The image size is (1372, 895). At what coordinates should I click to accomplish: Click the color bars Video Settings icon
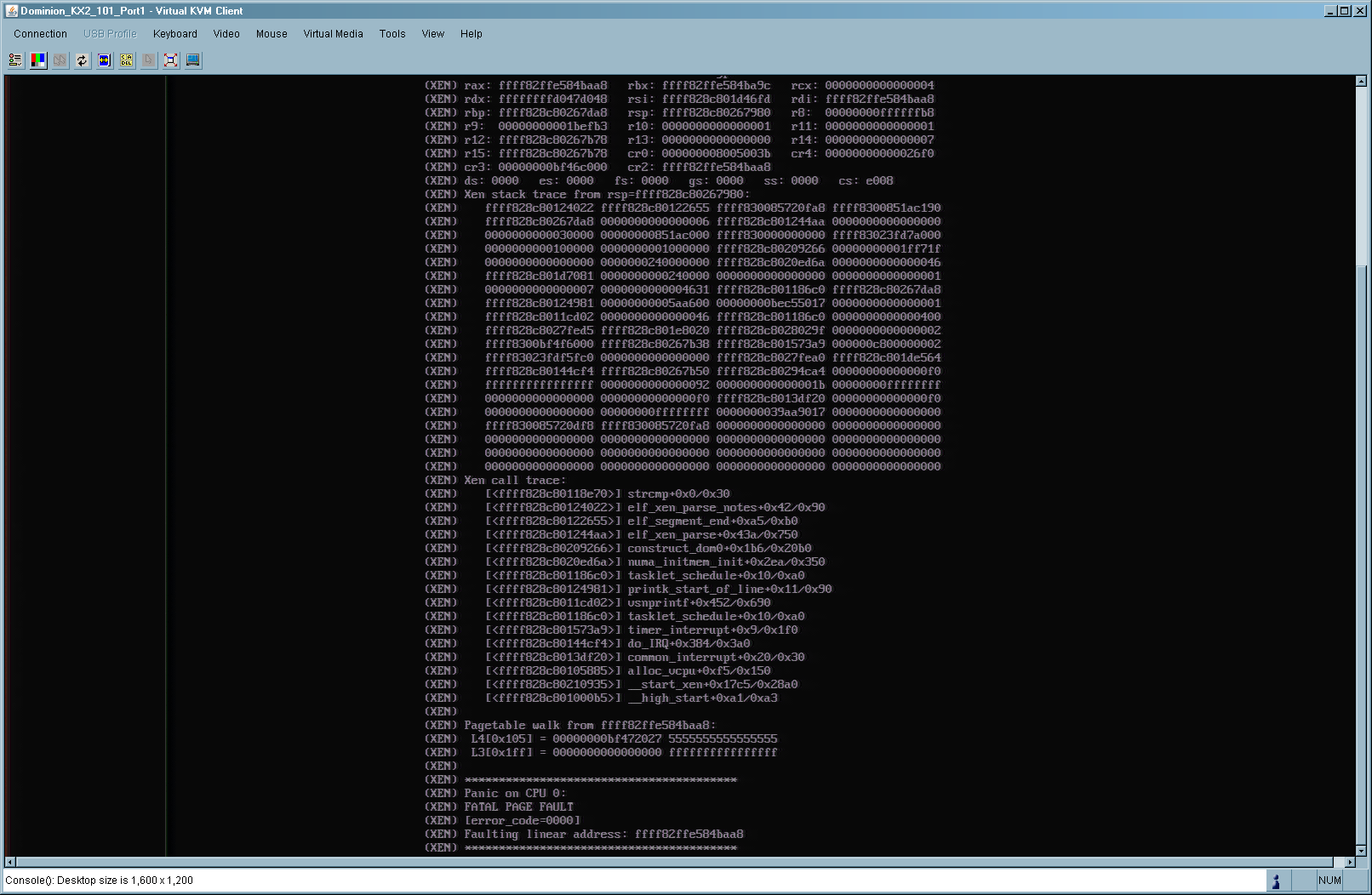point(38,60)
